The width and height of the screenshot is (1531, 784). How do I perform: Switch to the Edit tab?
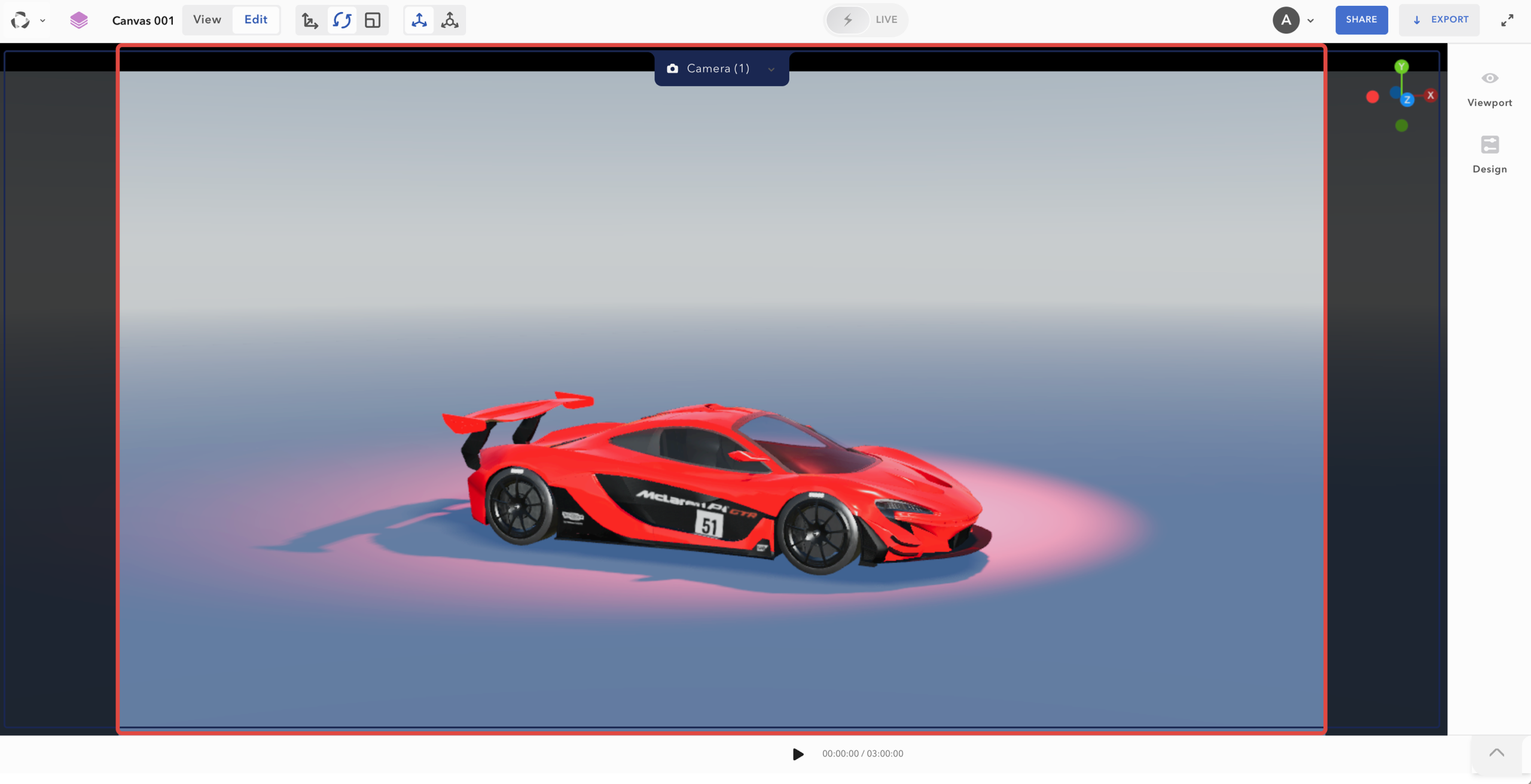(256, 19)
